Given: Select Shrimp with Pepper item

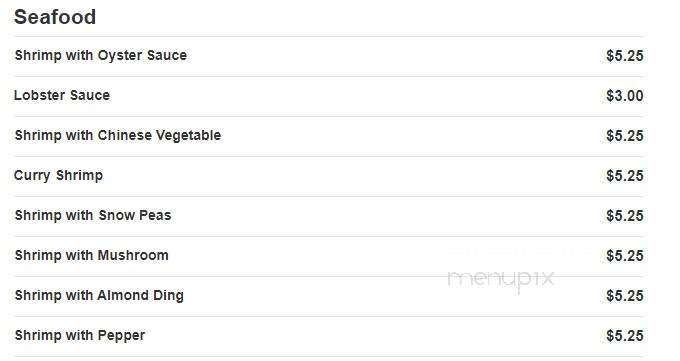Looking at the screenshot, I should [x=80, y=335].
